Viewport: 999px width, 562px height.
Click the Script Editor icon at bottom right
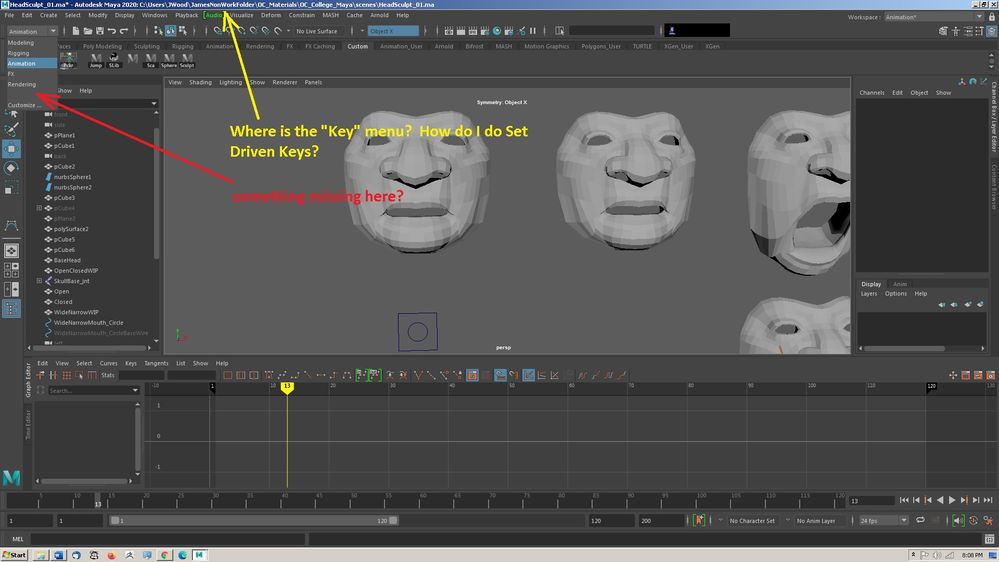point(989,539)
